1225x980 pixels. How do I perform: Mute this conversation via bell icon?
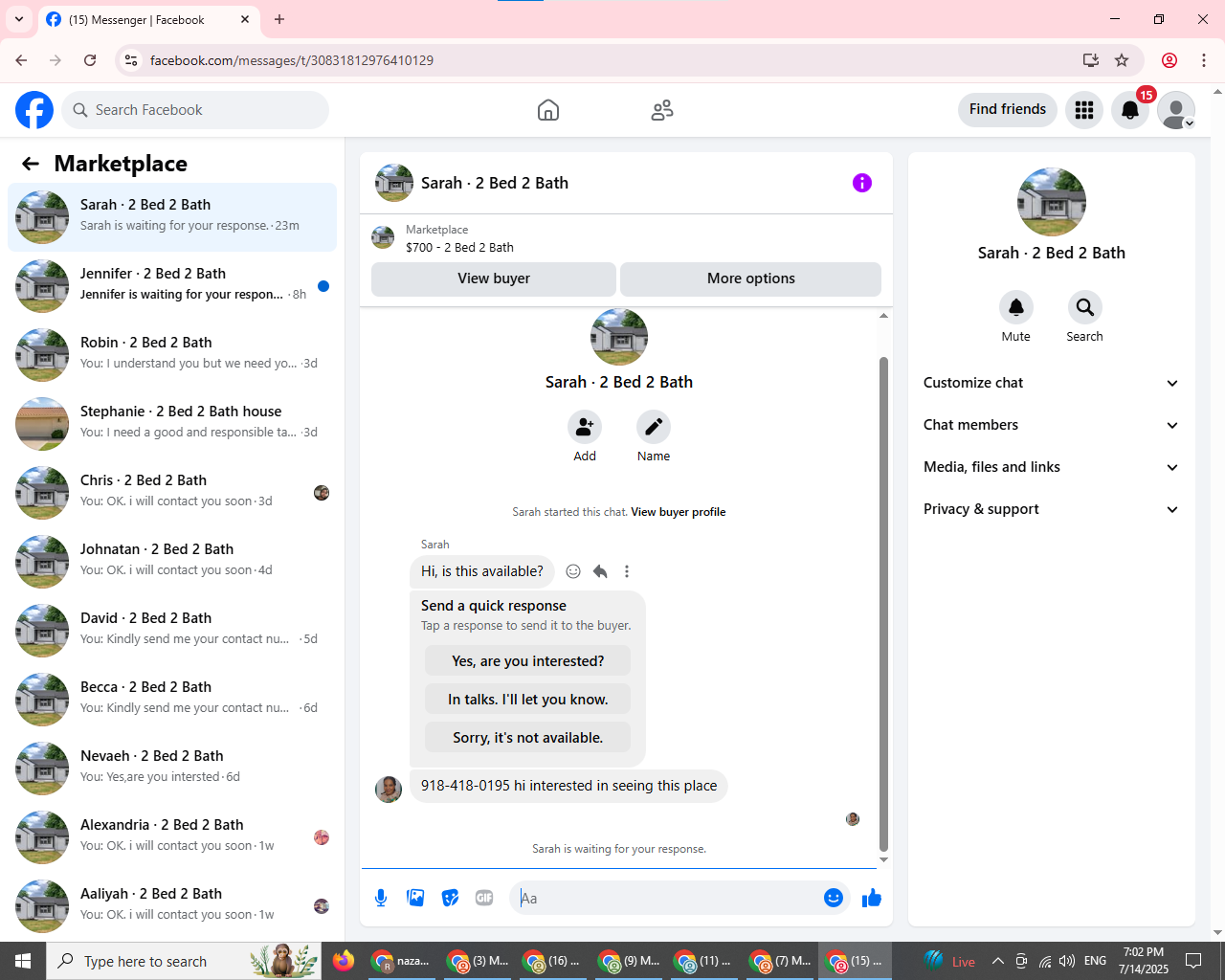point(1016,307)
